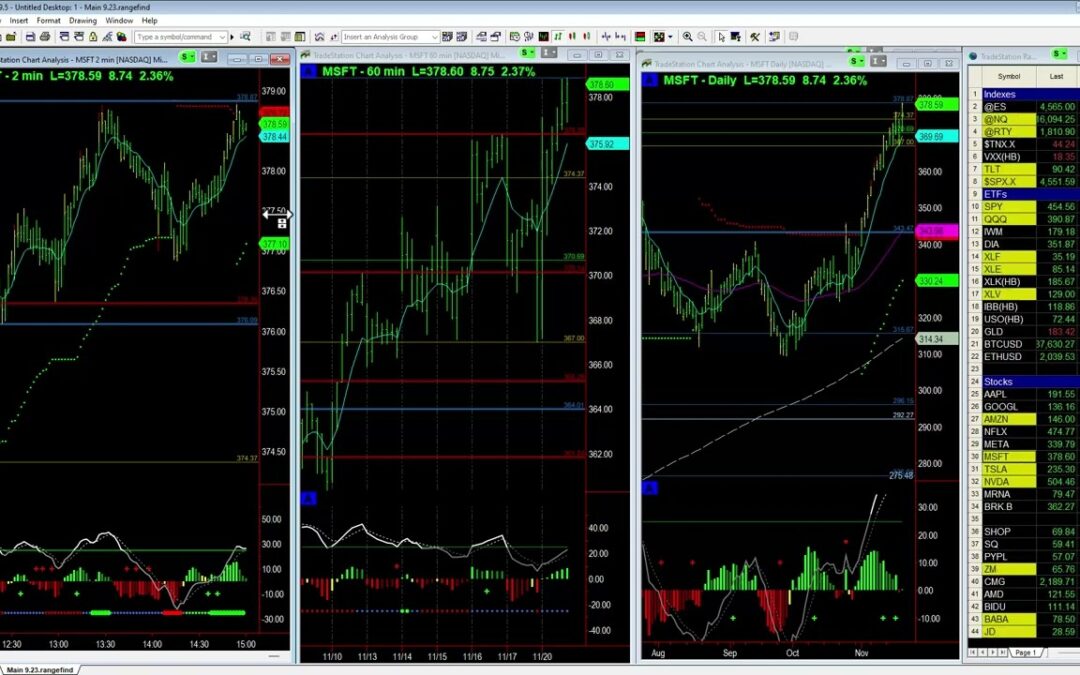Click the print toolbar icon
Viewport: 1080px width, 675px height.
(45, 37)
